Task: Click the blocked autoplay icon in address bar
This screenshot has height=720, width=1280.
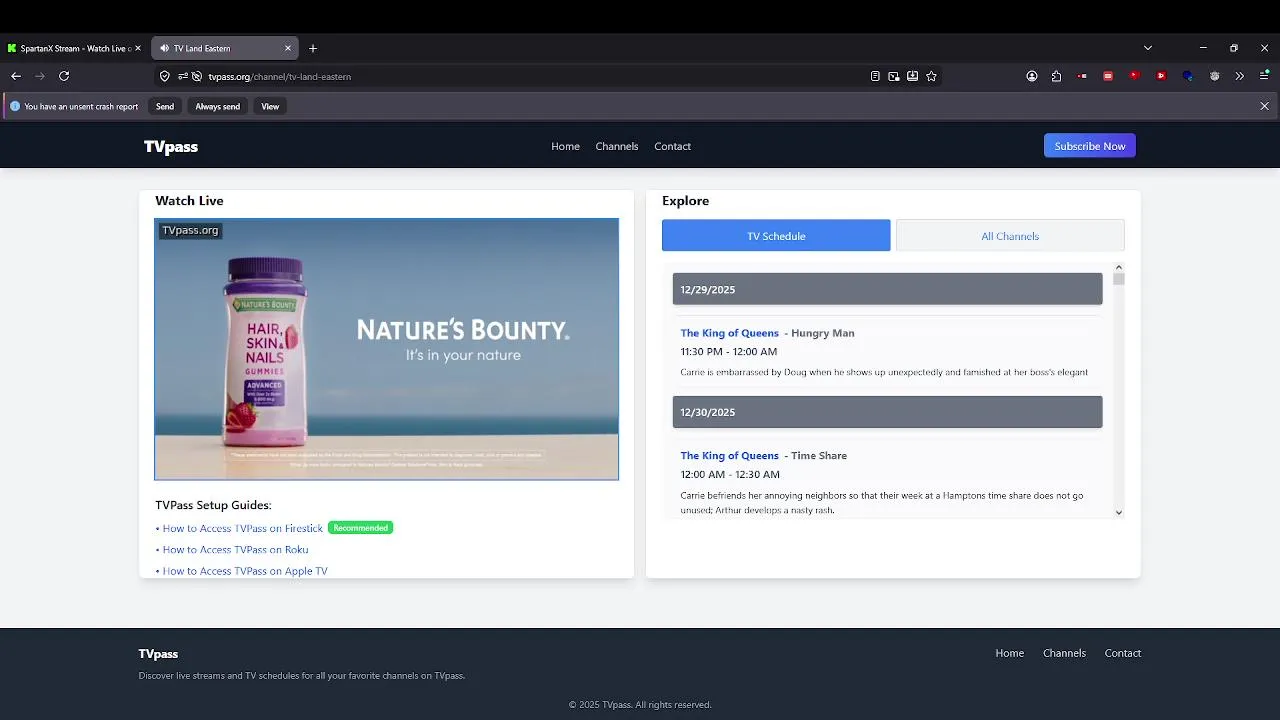Action: (x=197, y=76)
